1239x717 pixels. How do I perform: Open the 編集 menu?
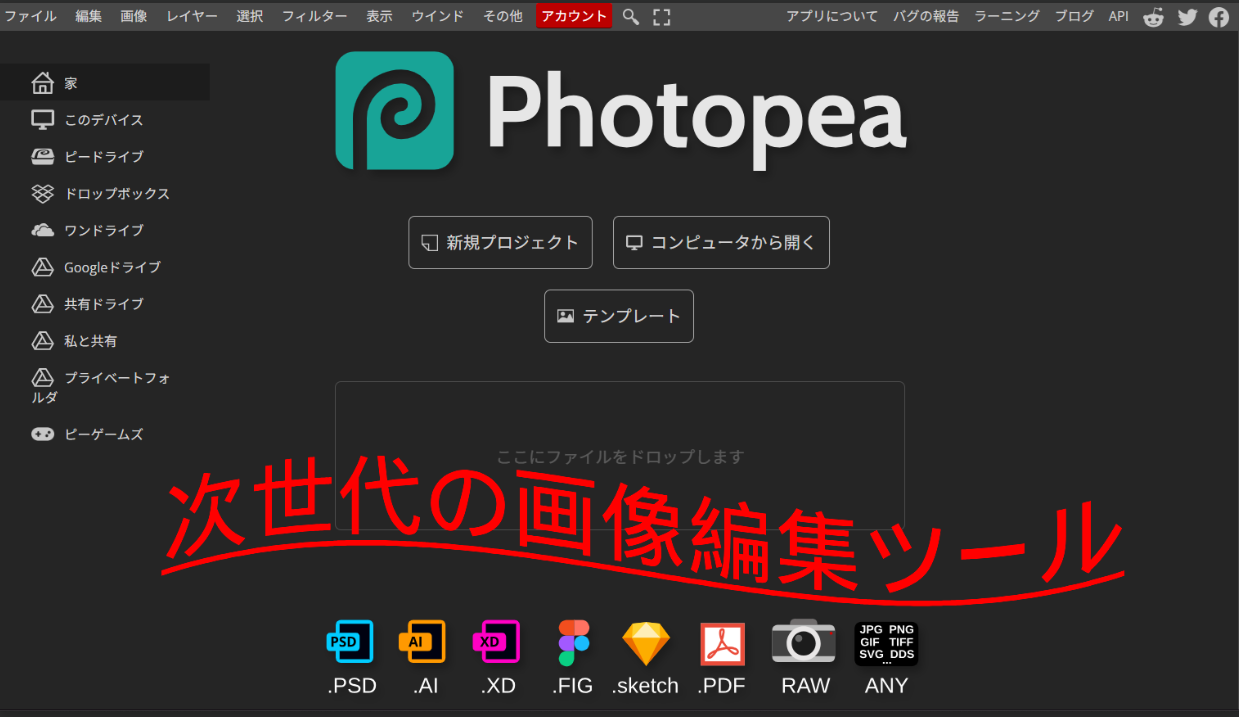coord(89,16)
